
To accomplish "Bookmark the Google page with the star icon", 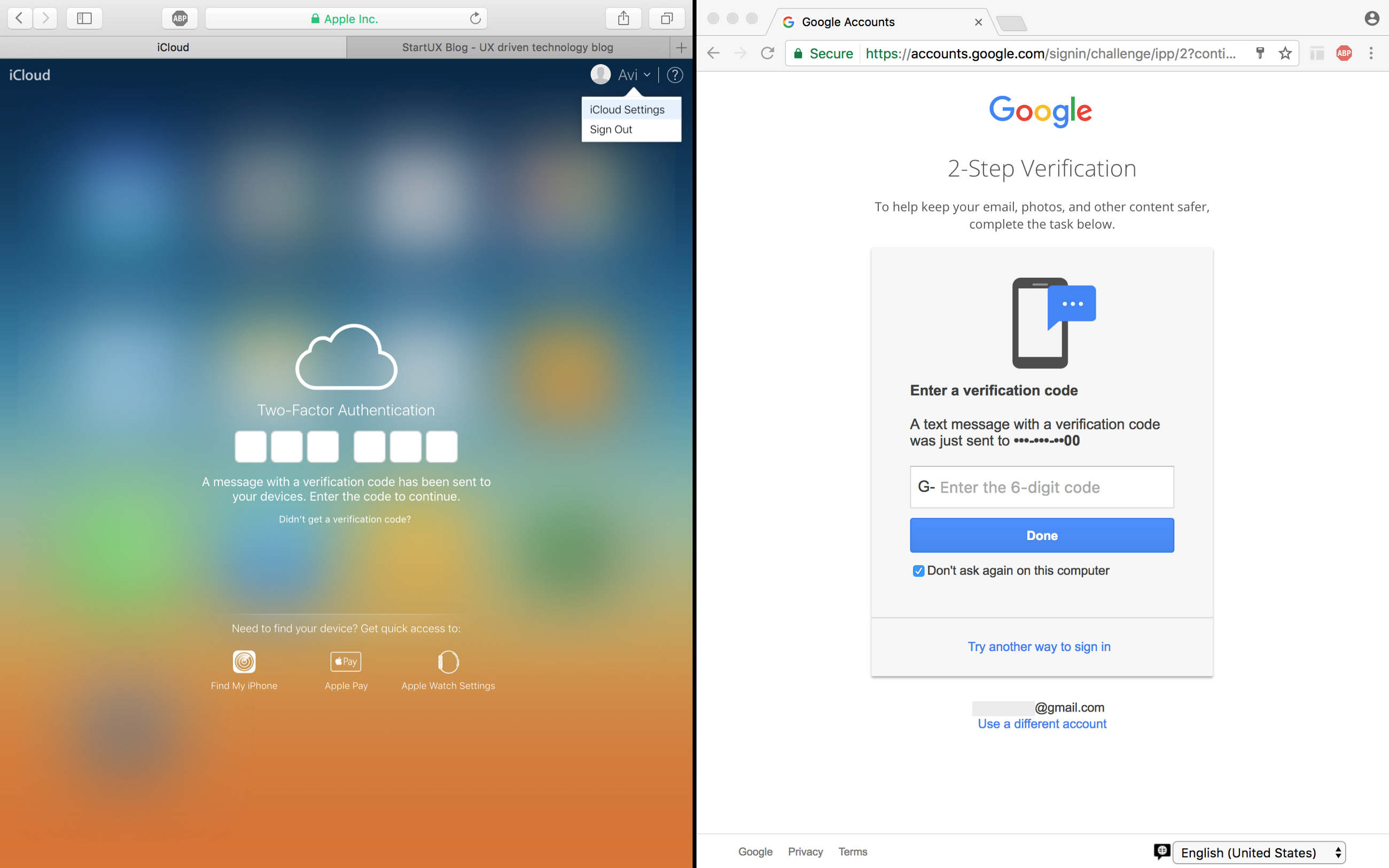I will tap(1285, 53).
